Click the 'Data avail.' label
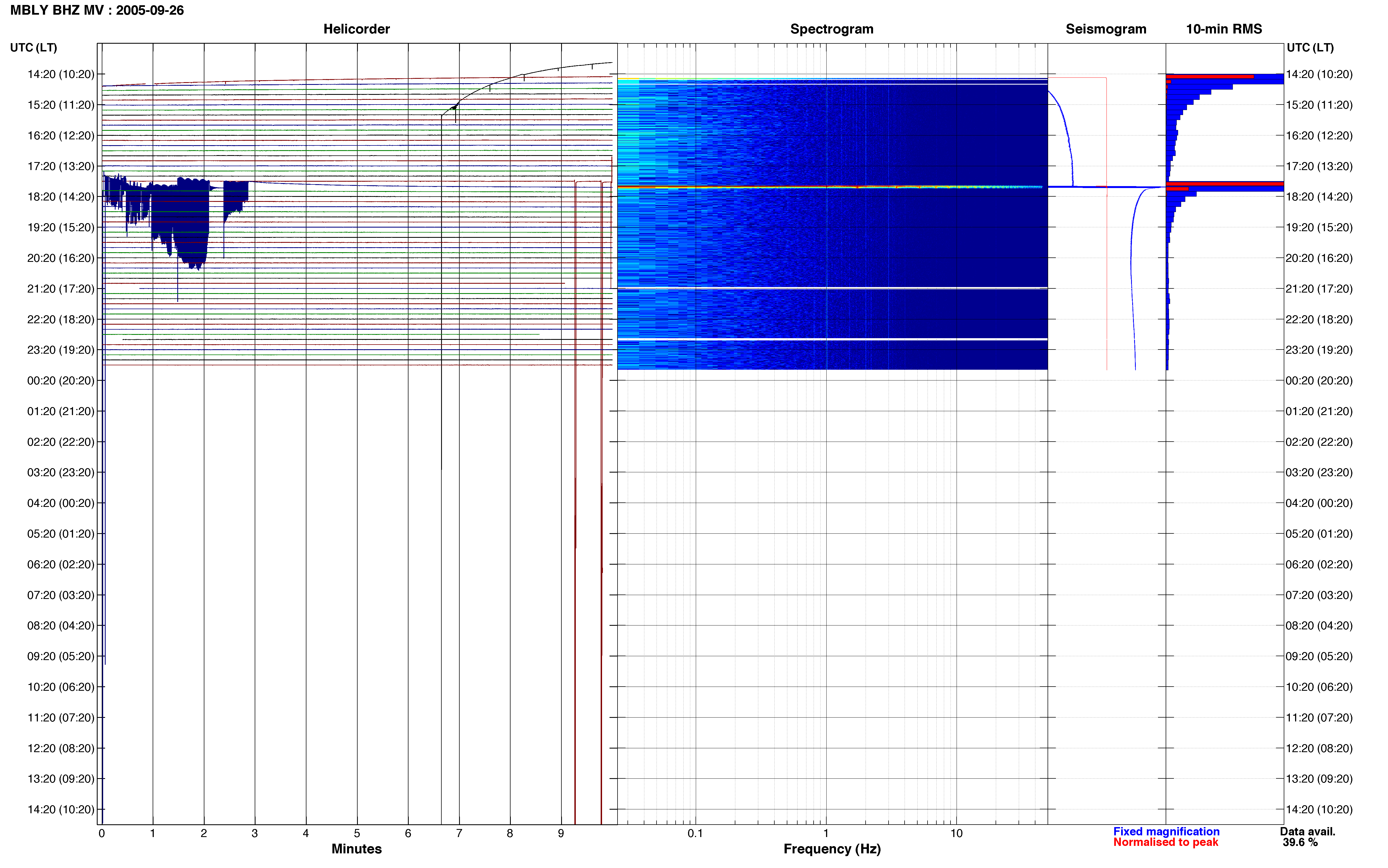The width and height of the screenshot is (1388, 868). tap(1308, 831)
